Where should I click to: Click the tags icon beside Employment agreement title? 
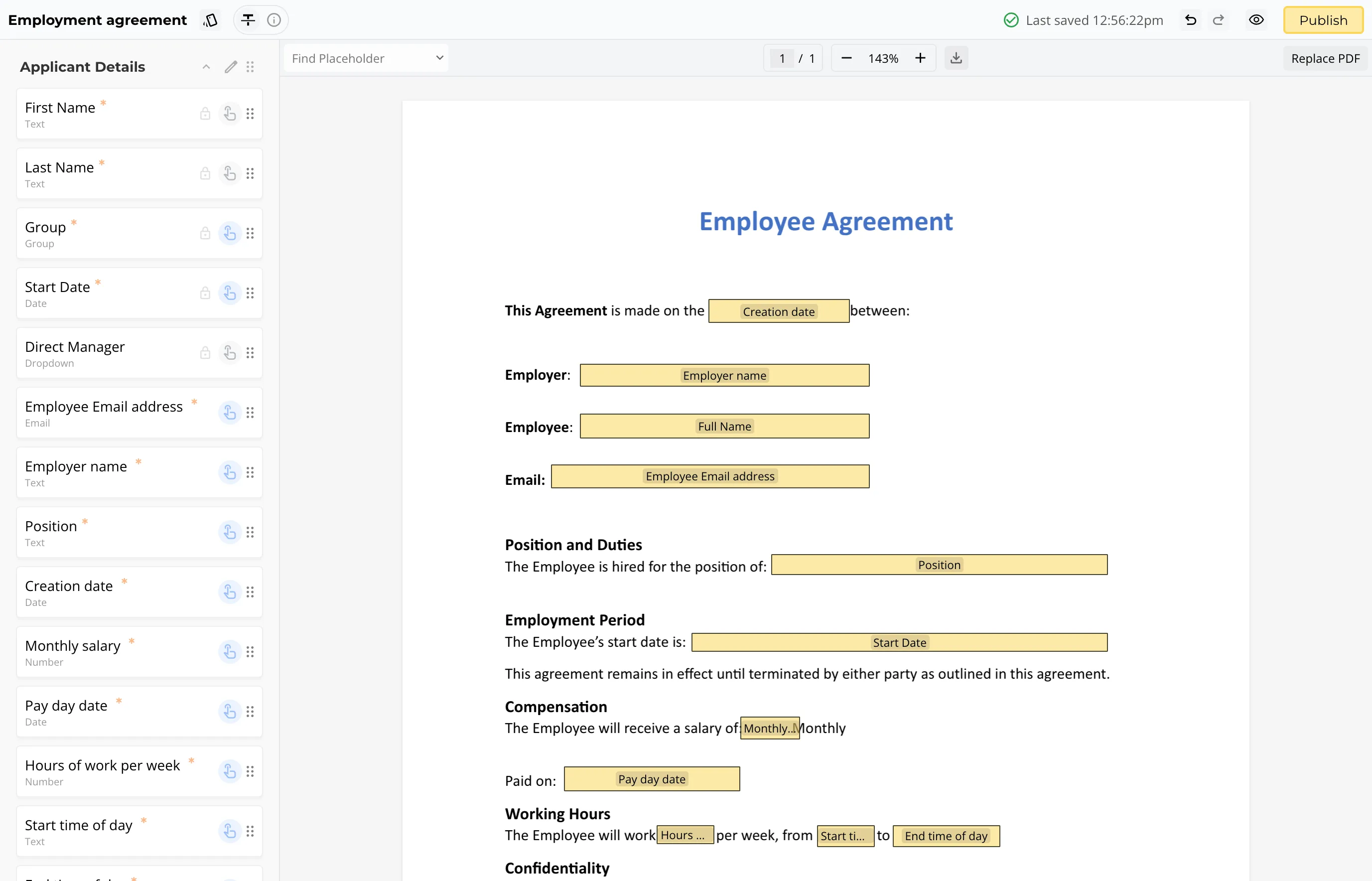click(210, 20)
